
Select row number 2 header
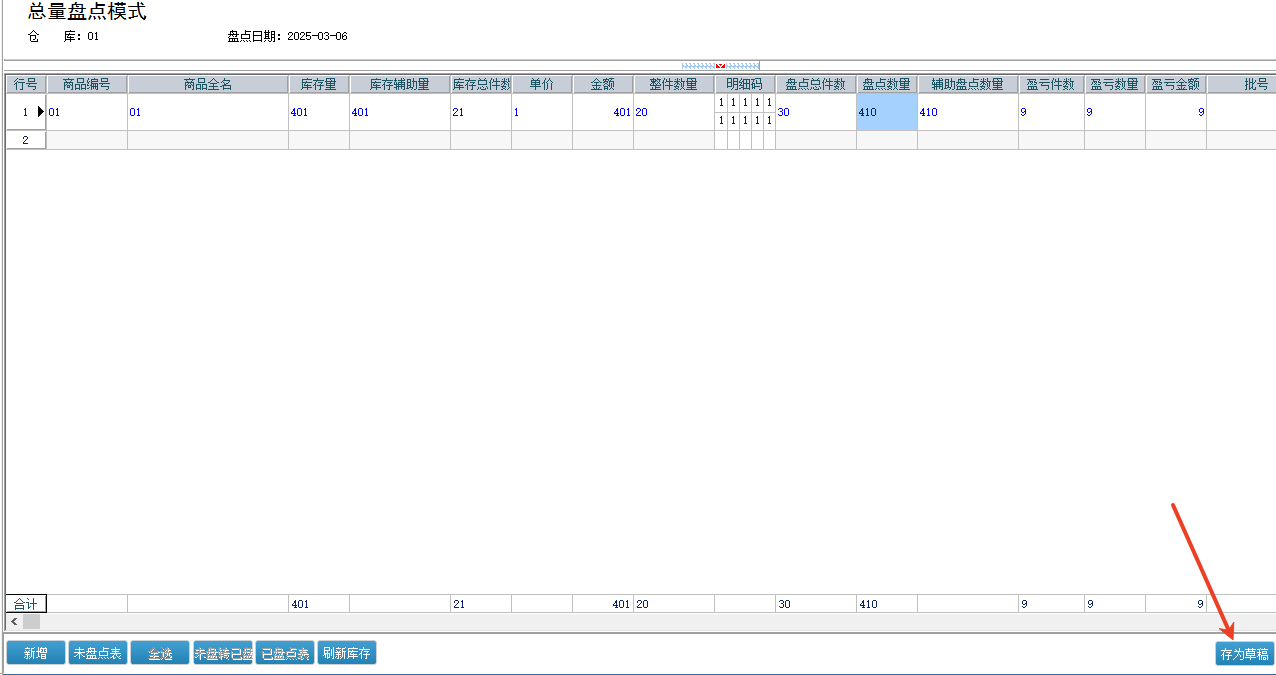pyautogui.click(x=25, y=140)
